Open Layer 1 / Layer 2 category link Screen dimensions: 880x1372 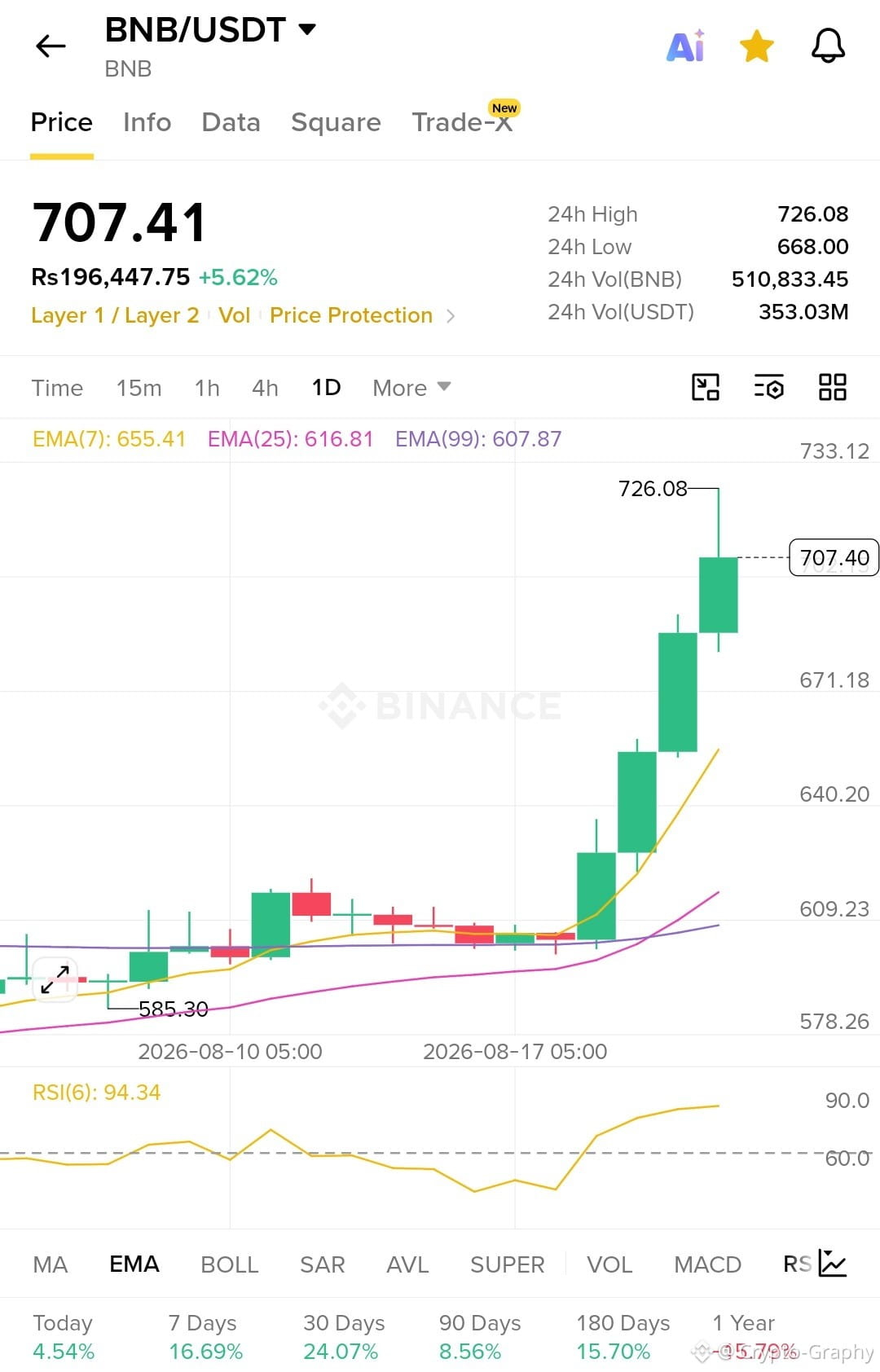coord(115,315)
